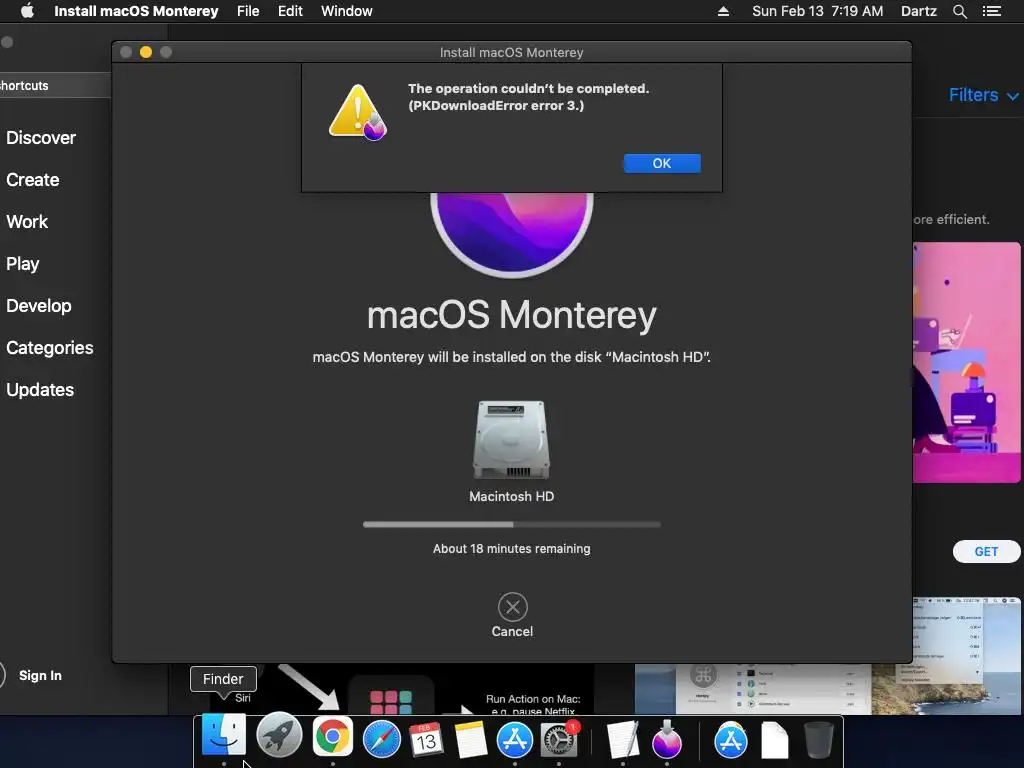The width and height of the screenshot is (1024, 768).
Task: Select the Macintosh HD disk icon
Action: [511, 440]
